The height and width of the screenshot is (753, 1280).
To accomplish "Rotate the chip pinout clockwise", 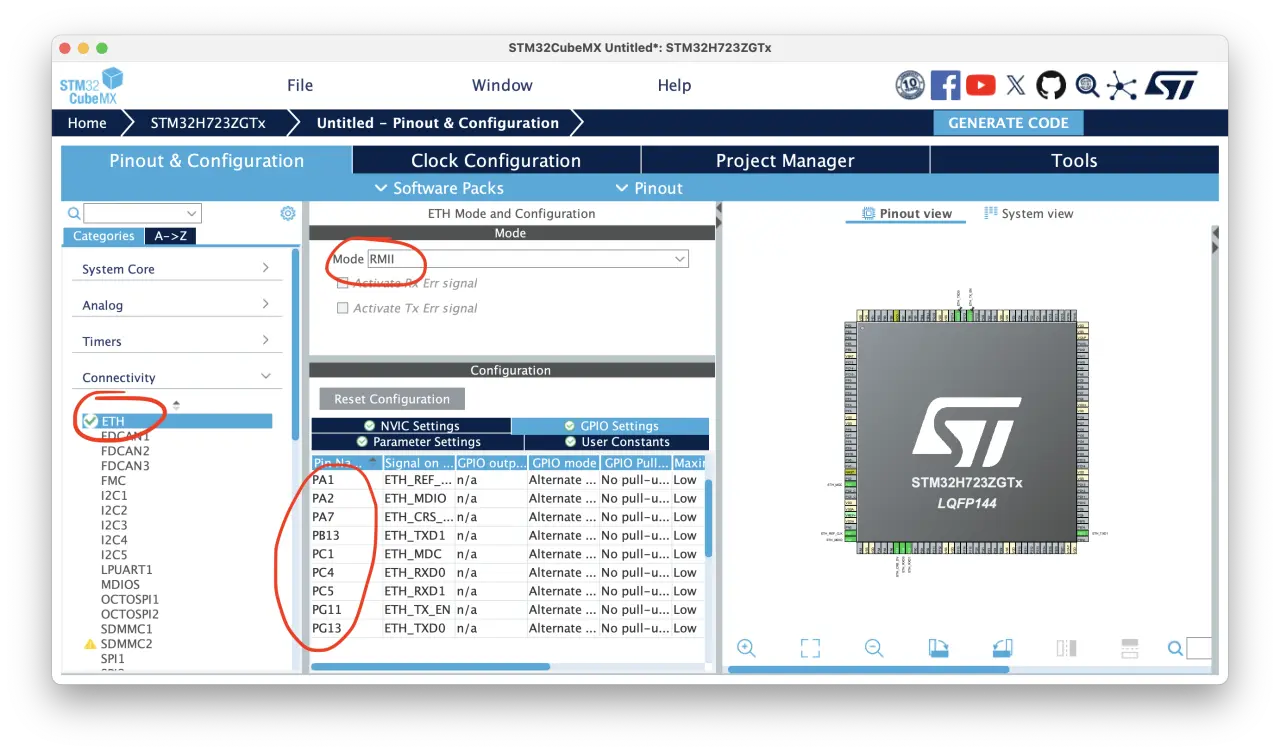I will (938, 648).
